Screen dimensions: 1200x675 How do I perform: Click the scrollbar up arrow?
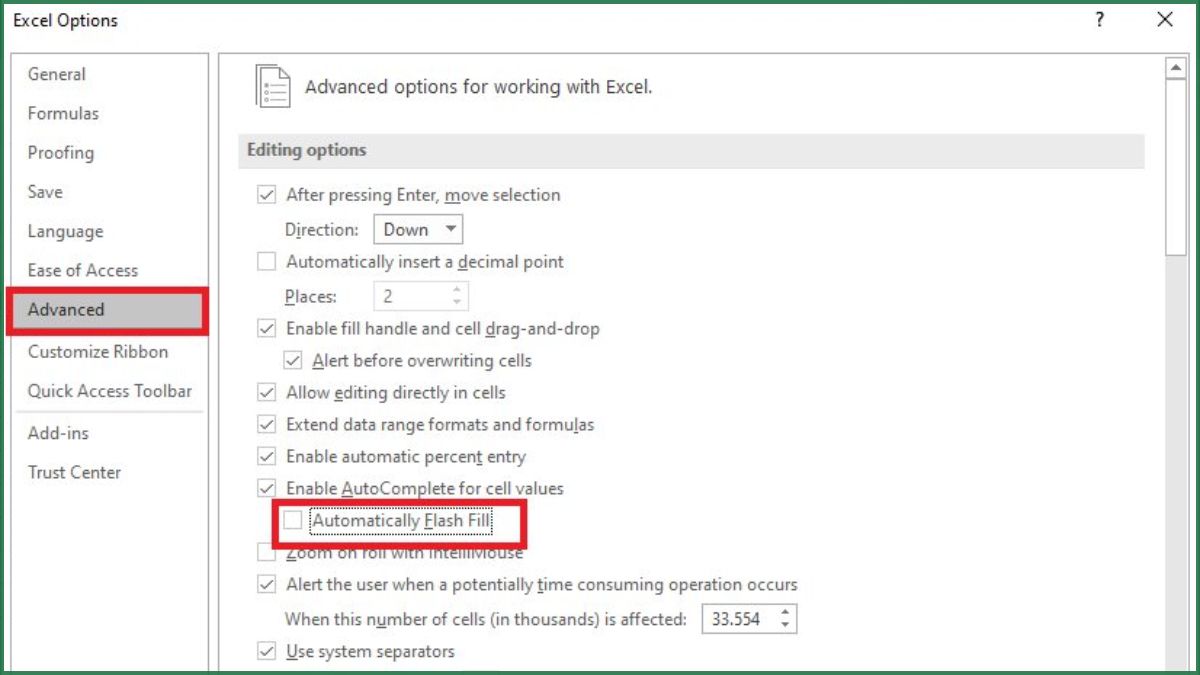1176,68
